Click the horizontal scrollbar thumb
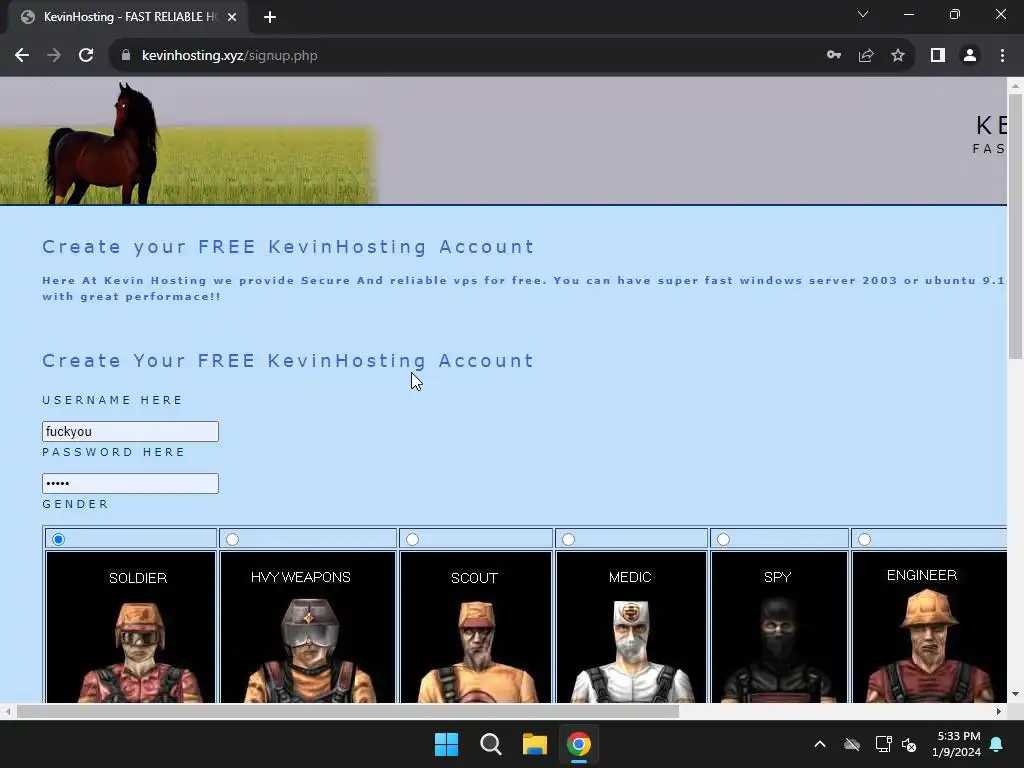The width and height of the screenshot is (1024, 768). click(x=347, y=711)
